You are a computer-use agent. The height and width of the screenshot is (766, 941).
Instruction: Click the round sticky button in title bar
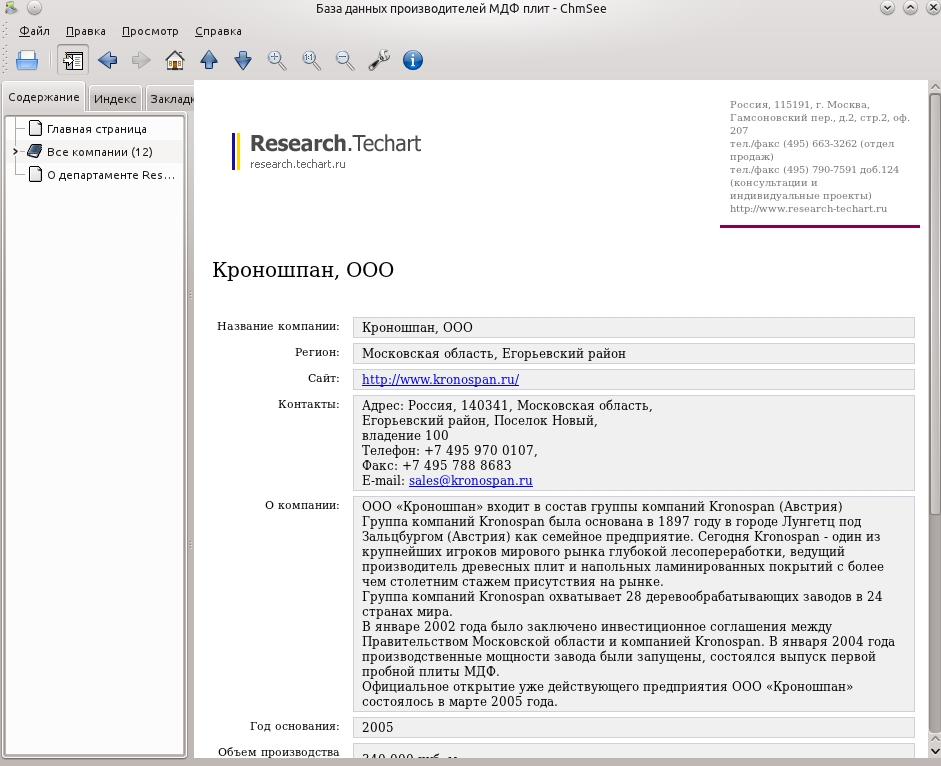click(x=35, y=8)
